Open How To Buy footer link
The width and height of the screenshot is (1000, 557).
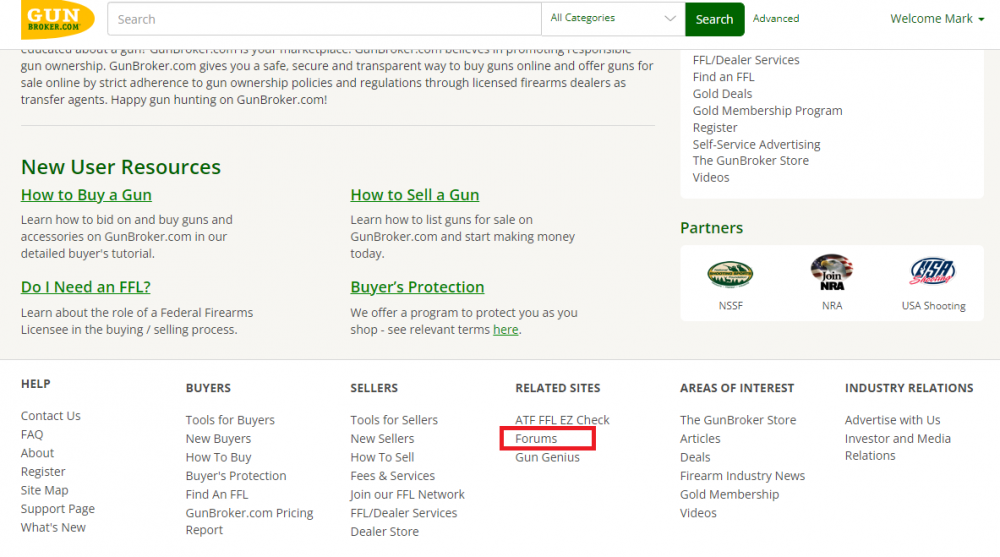point(218,457)
